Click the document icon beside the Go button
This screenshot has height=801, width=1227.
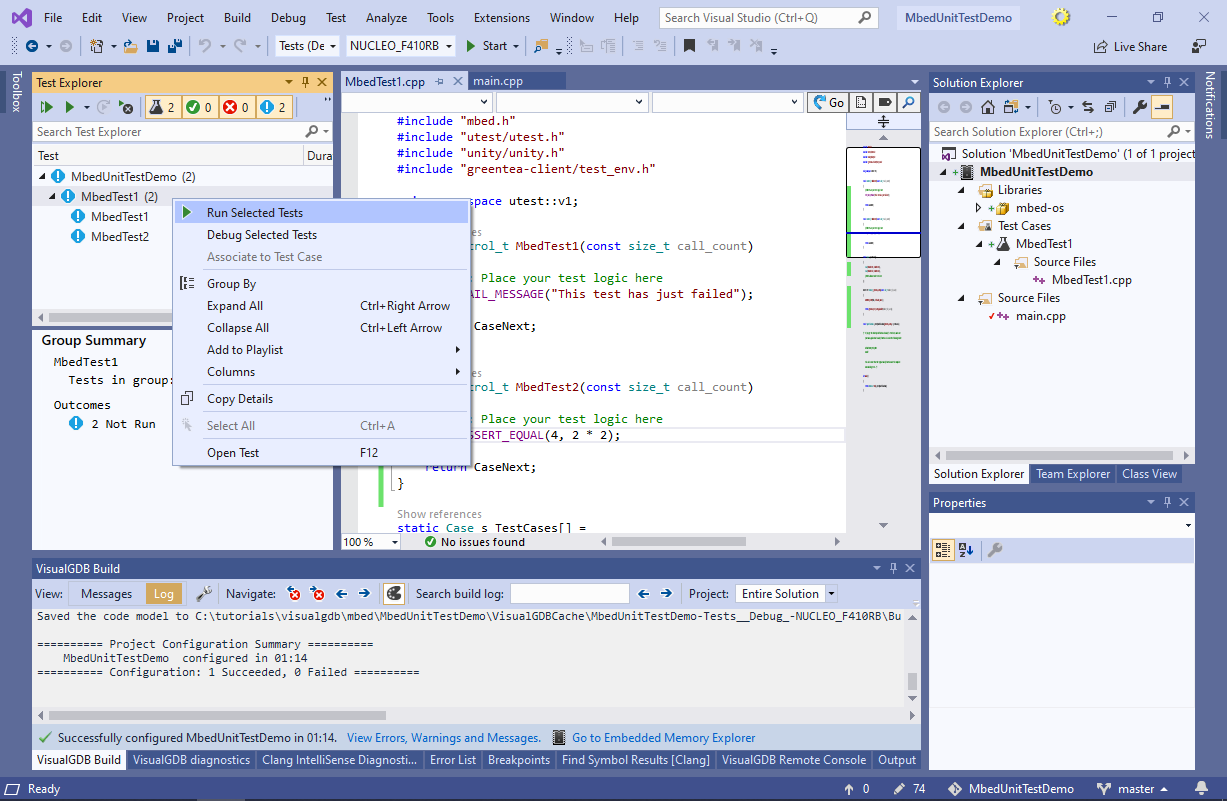click(x=861, y=102)
